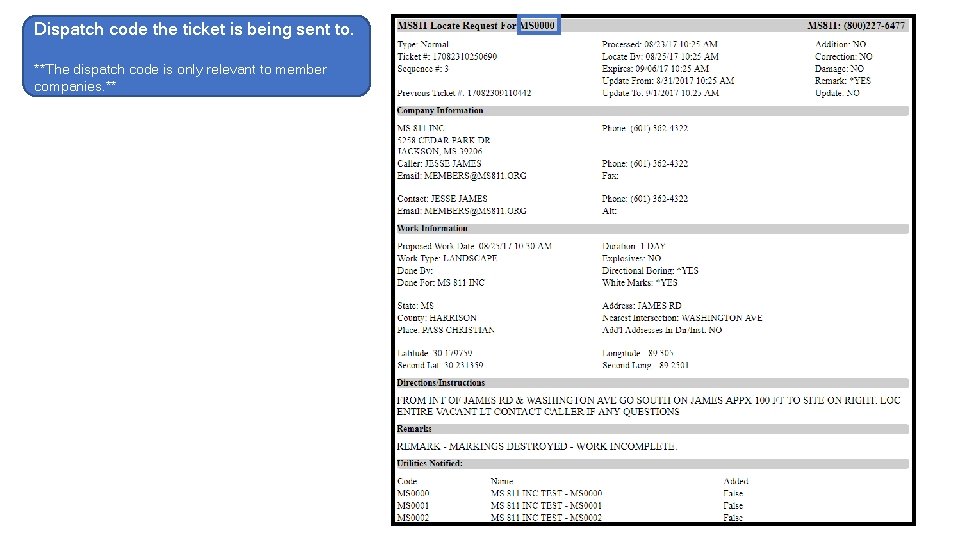Select the empty 'Fax:' field label
Viewport: 960px width, 540px height.
(610, 176)
